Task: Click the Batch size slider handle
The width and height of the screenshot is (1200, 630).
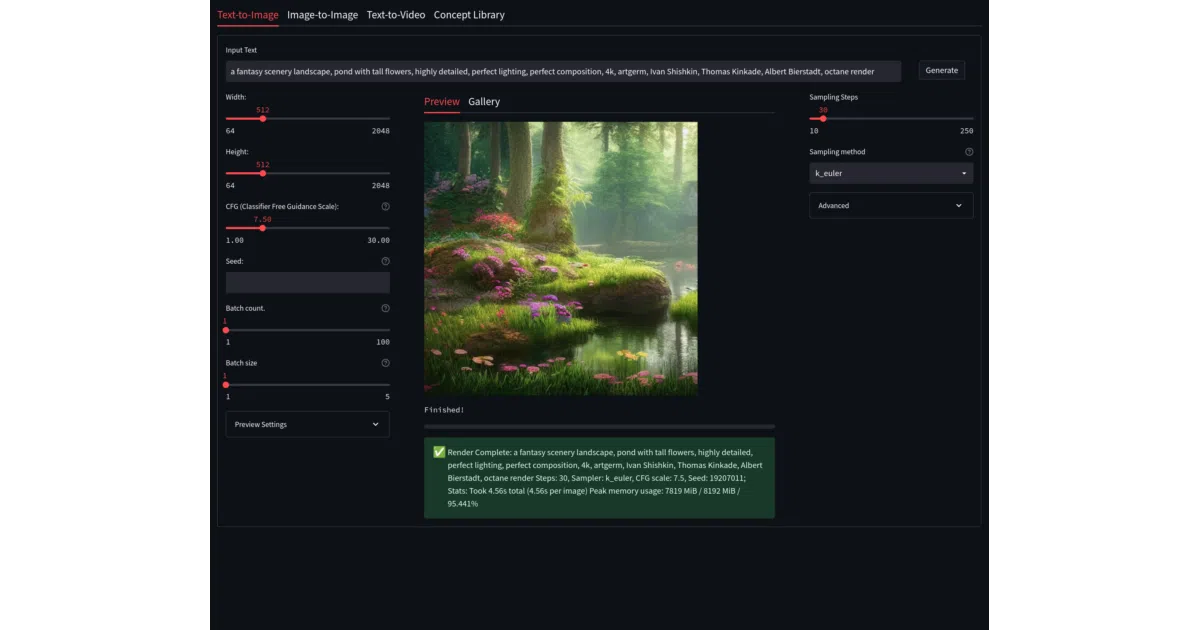Action: click(226, 385)
